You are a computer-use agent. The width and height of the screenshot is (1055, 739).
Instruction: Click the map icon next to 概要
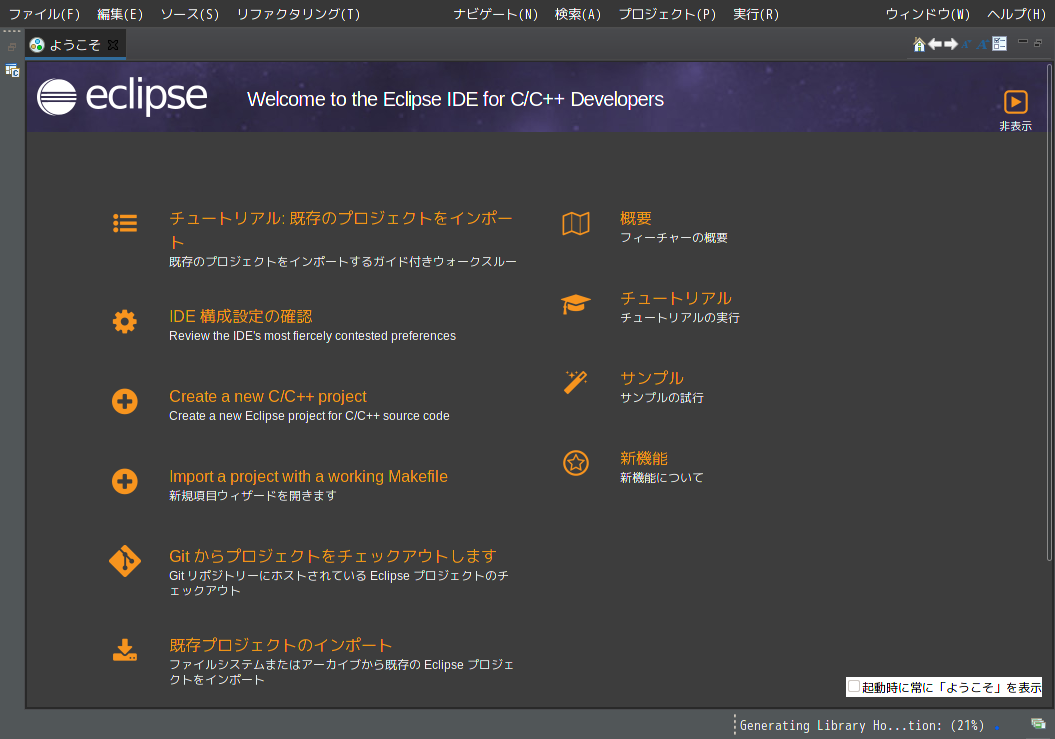click(x=576, y=223)
